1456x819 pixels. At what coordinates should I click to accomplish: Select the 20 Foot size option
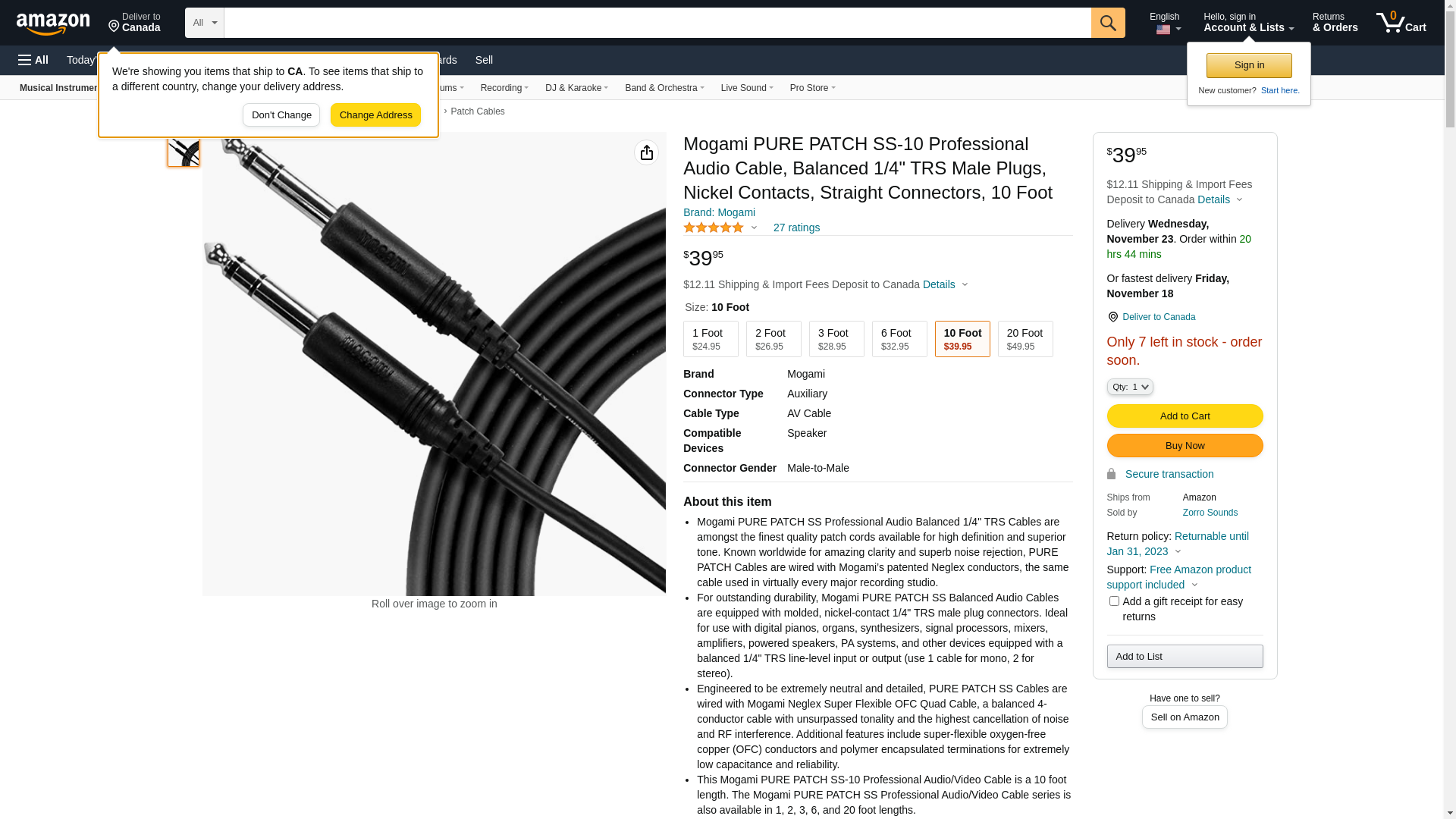[x=1025, y=339]
